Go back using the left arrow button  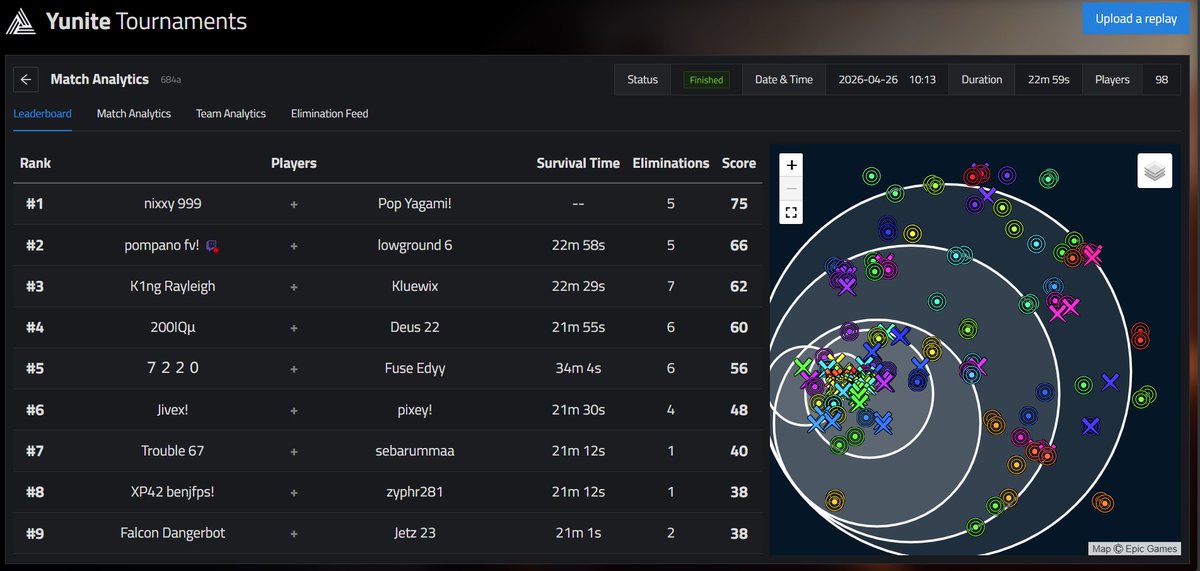click(27, 80)
